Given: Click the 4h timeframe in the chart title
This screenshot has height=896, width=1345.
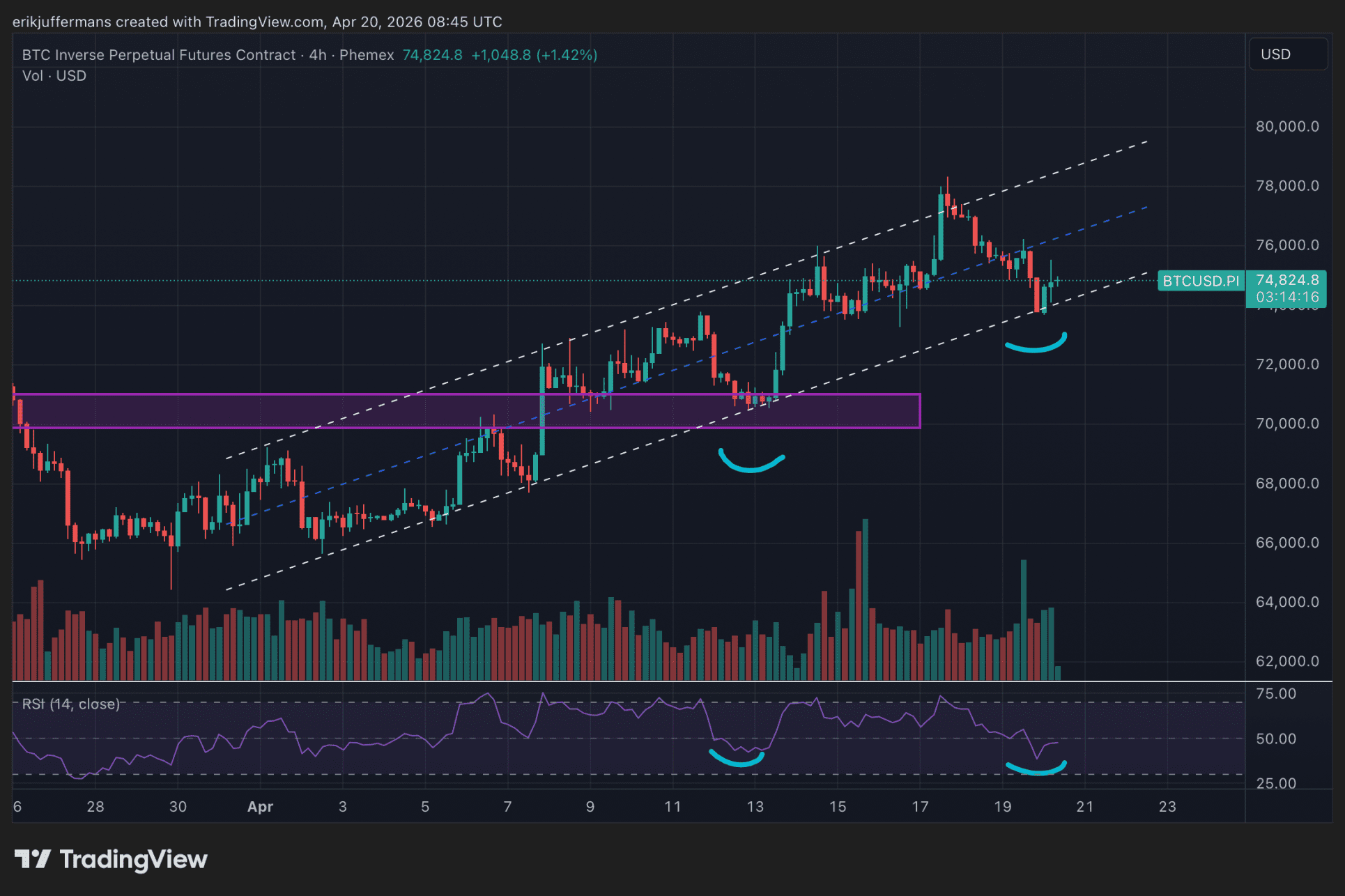Looking at the screenshot, I should tap(317, 55).
